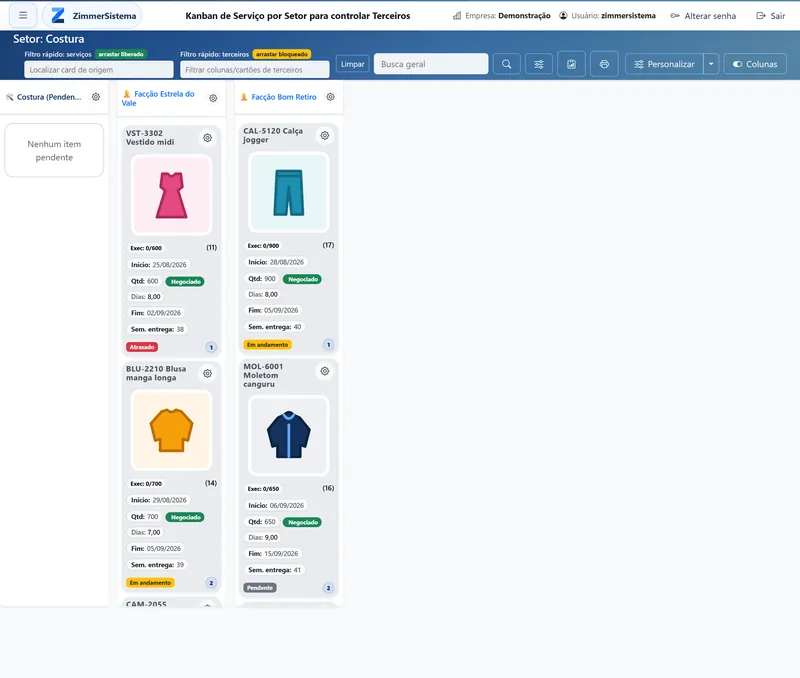The image size is (800, 678).
Task: Click Alterar senha link
Action: tap(703, 16)
